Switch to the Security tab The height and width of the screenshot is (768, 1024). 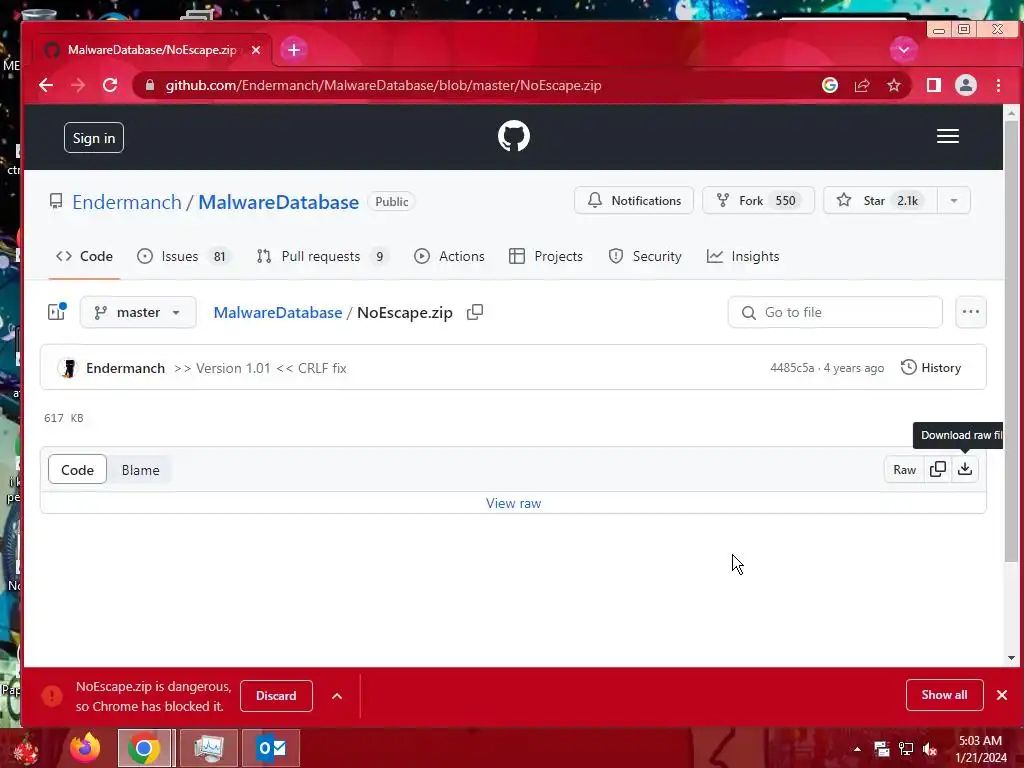(645, 256)
